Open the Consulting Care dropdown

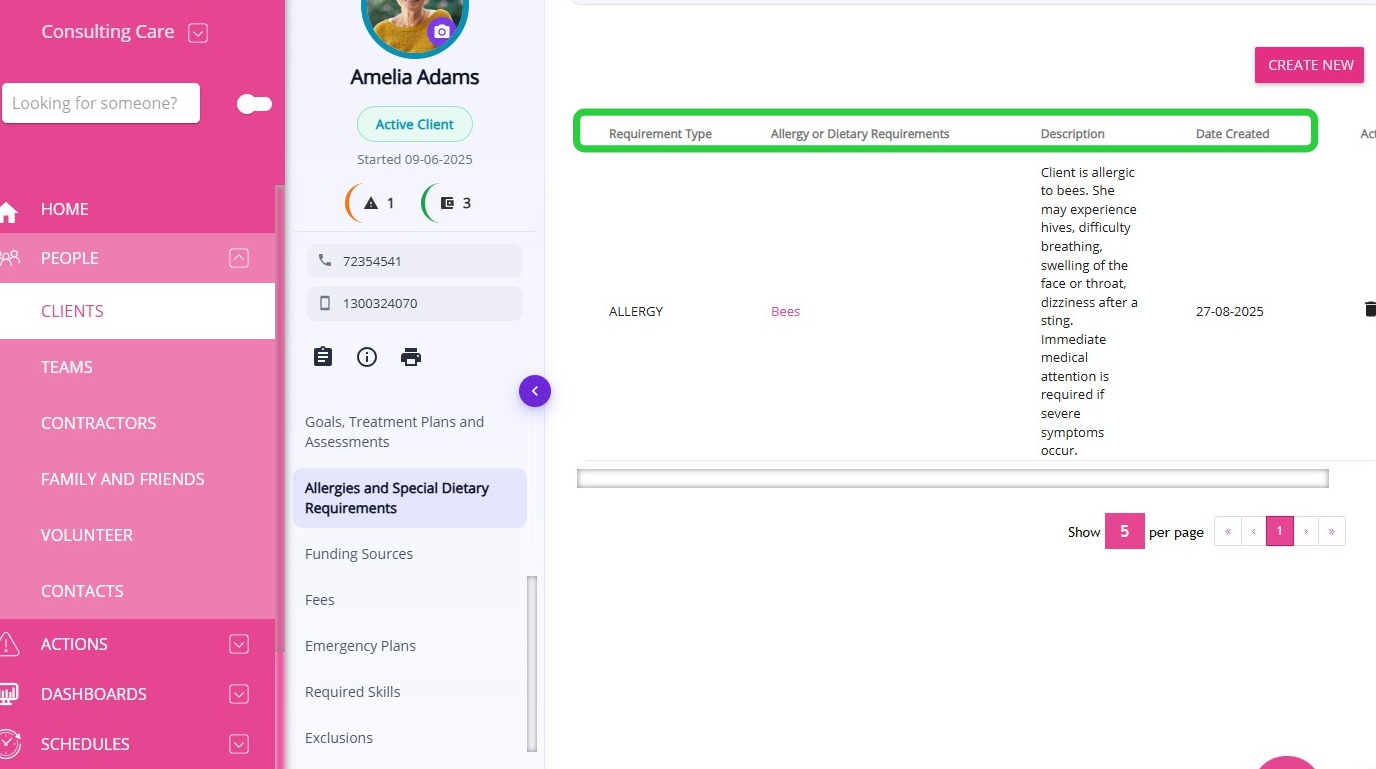[198, 33]
